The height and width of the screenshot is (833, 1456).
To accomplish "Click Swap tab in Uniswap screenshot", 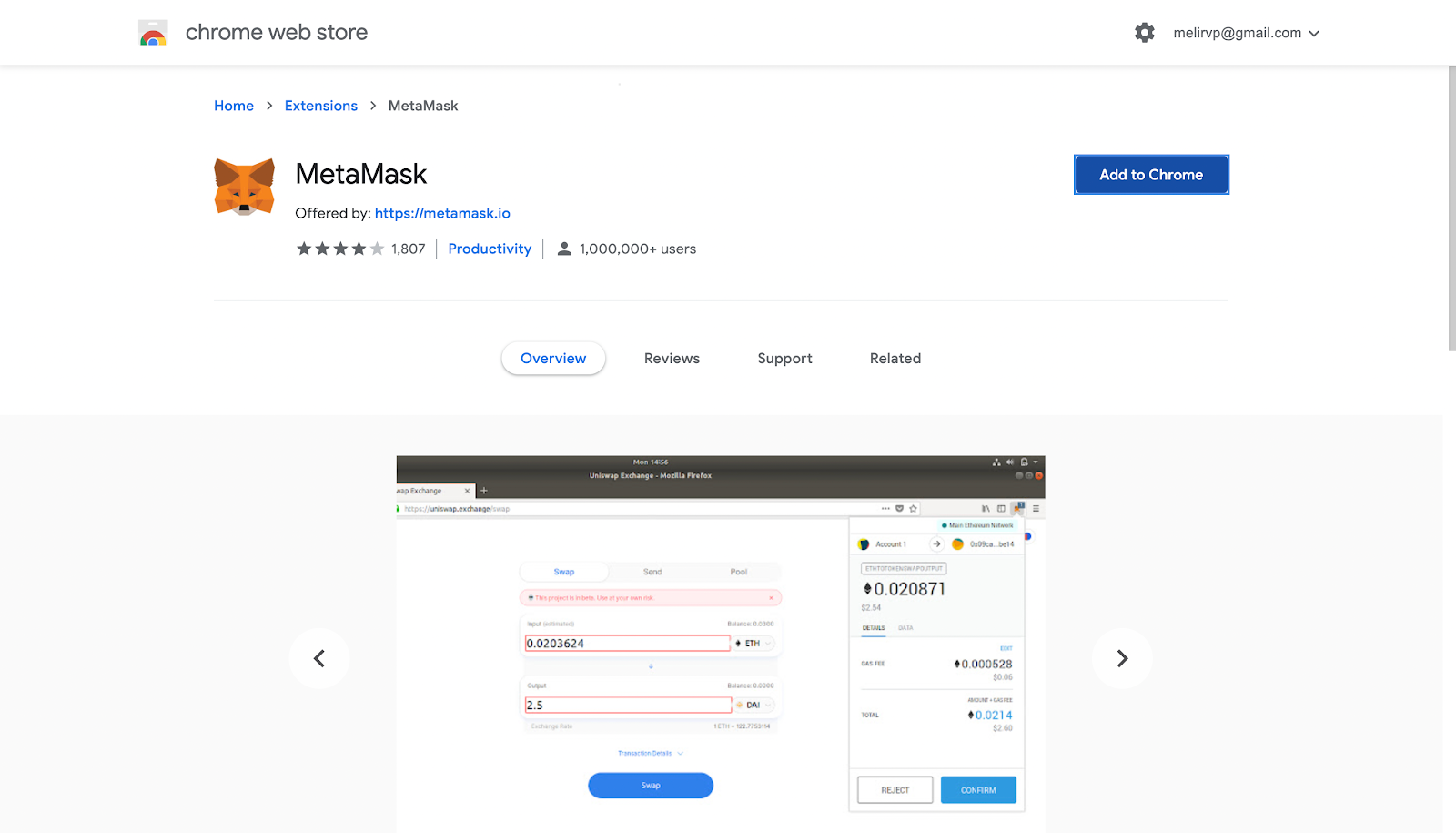I will click(x=564, y=572).
